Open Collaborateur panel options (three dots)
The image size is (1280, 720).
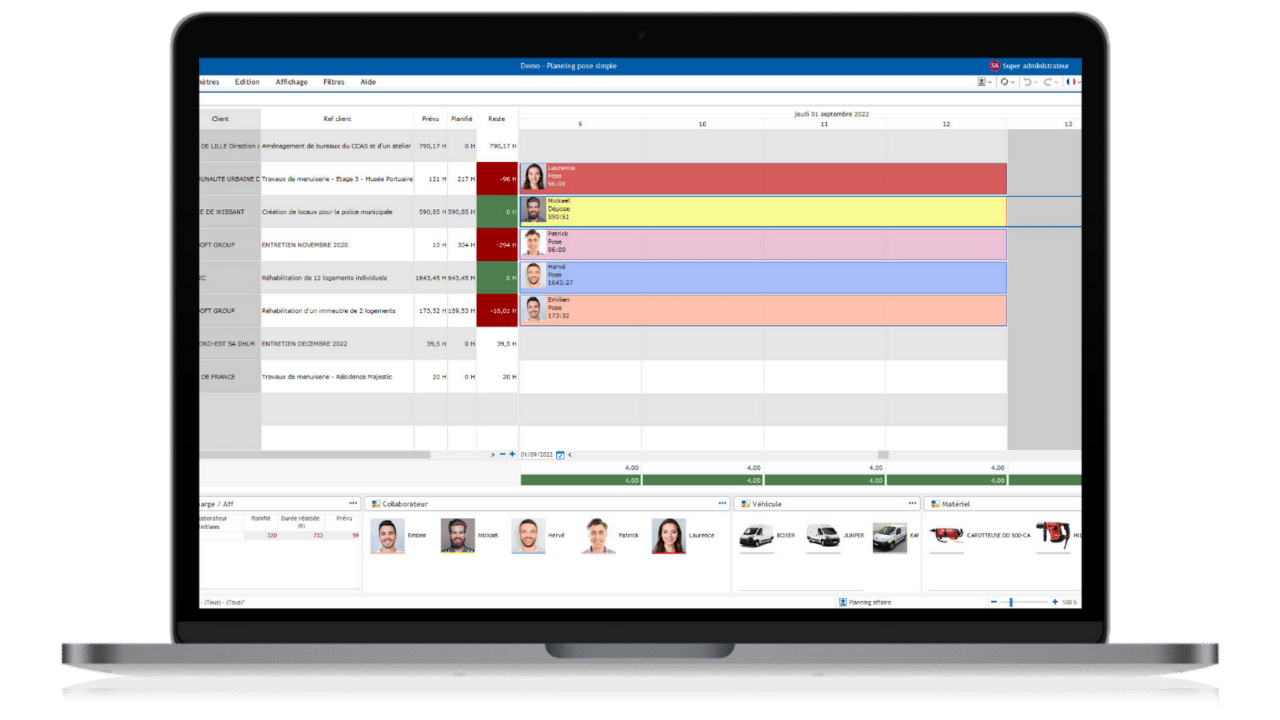pos(722,503)
